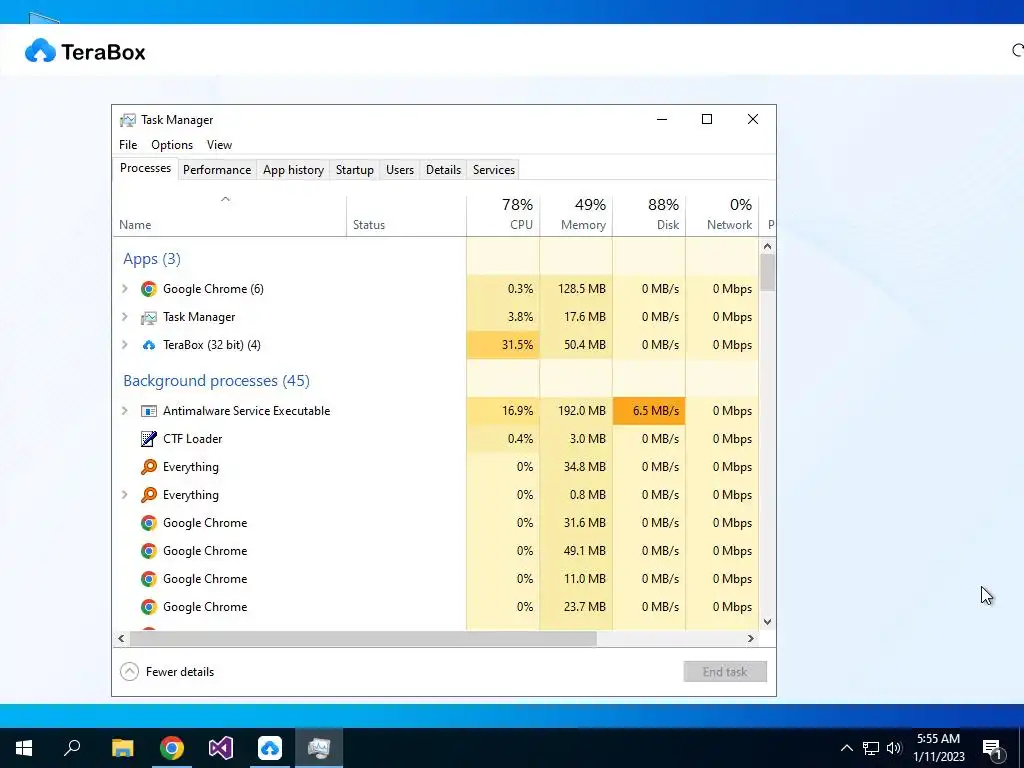Viewport: 1024px width, 768px height.
Task: Click the Task Manager row icon under Apps
Action: tap(149, 317)
